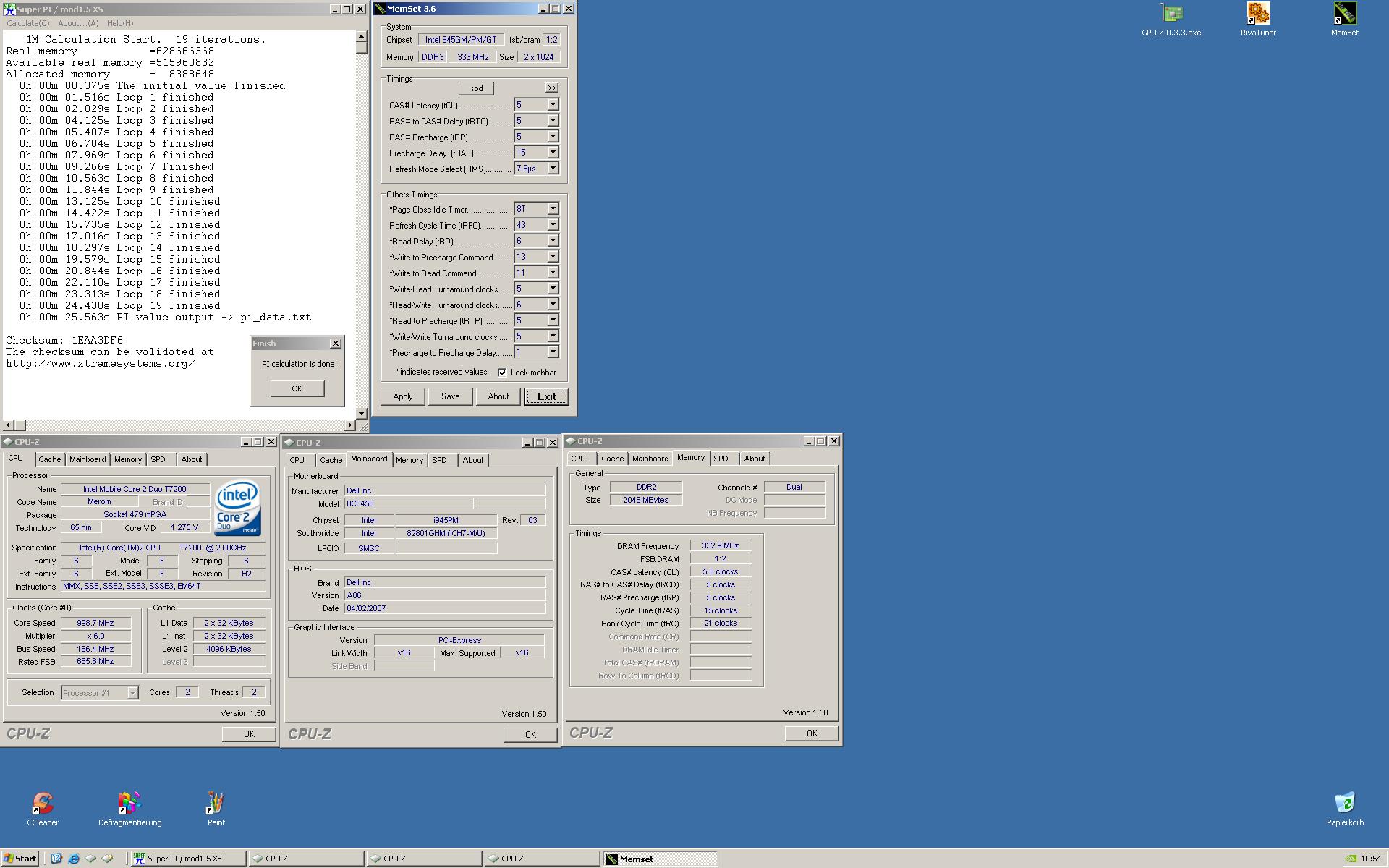This screenshot has width=1389, height=868.
Task: Open Page Close Idle Timer dropdown
Action: click(553, 209)
